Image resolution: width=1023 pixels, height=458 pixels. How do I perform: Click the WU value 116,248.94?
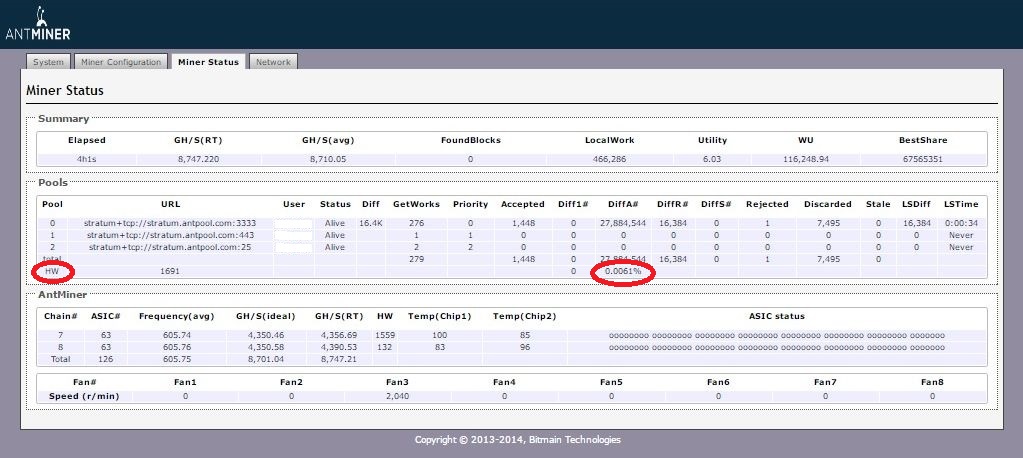[804, 159]
